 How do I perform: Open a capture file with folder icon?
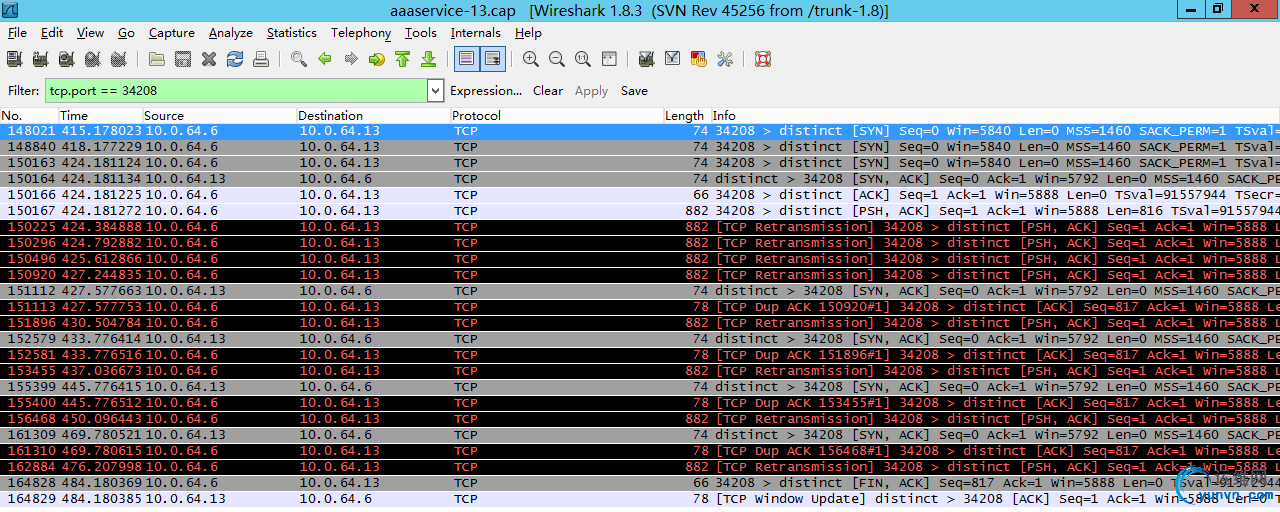[x=157, y=59]
